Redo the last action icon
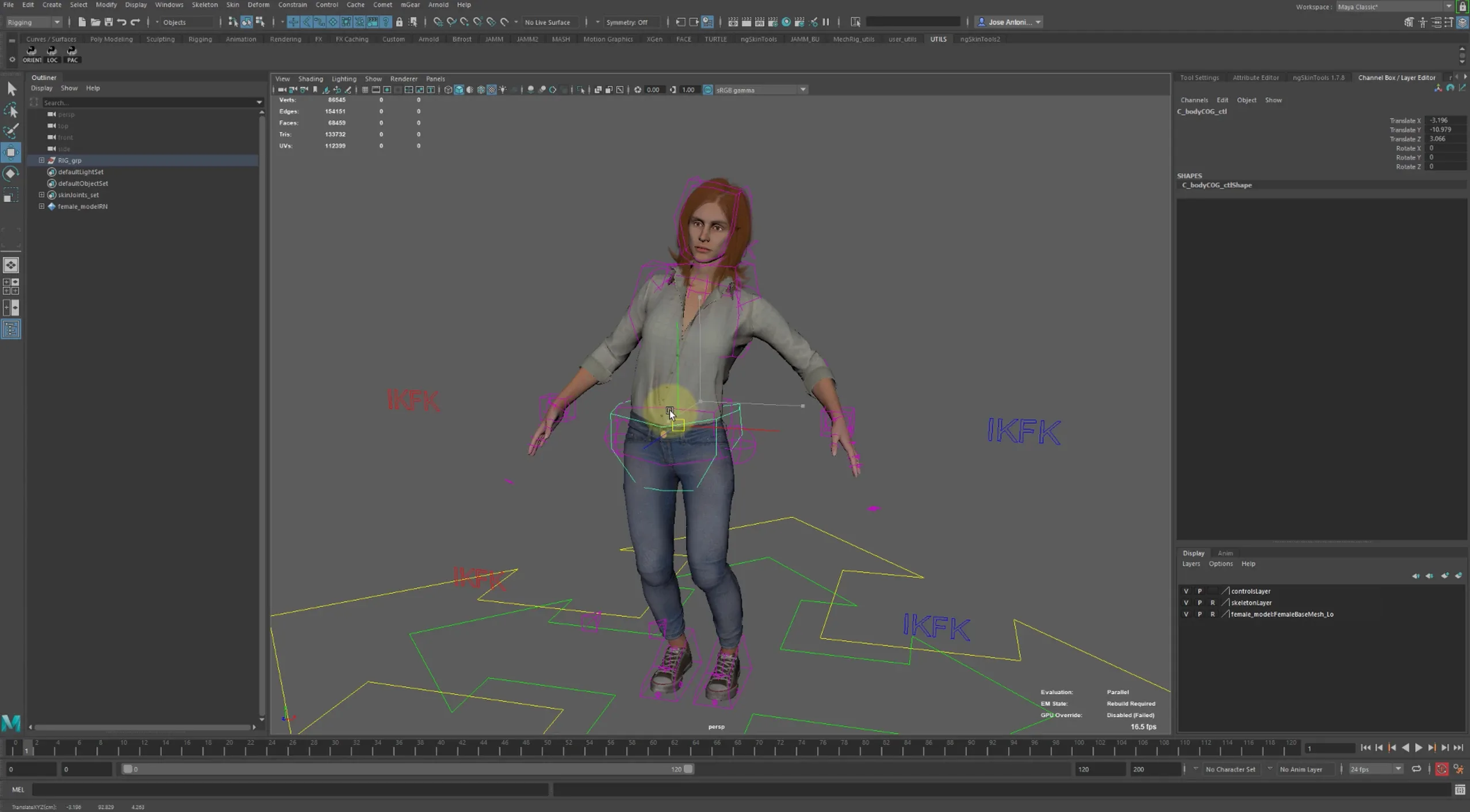 click(135, 22)
